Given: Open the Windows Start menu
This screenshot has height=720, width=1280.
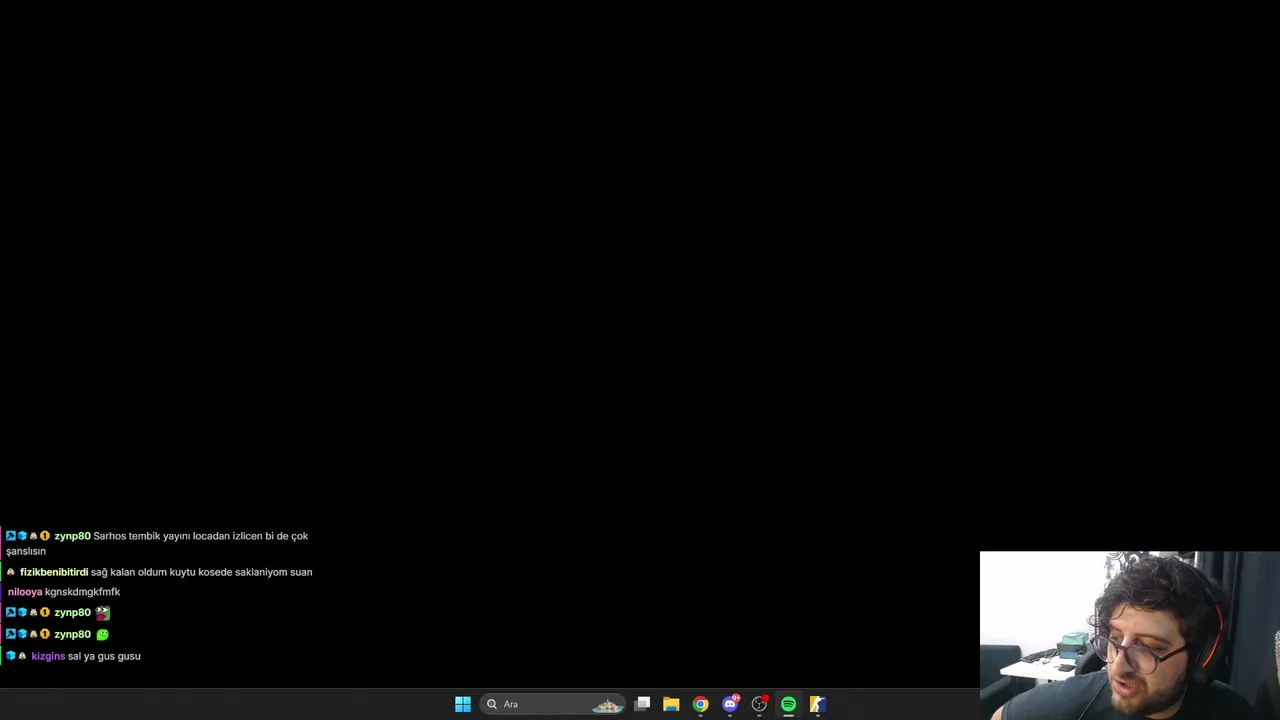Looking at the screenshot, I should 463,704.
